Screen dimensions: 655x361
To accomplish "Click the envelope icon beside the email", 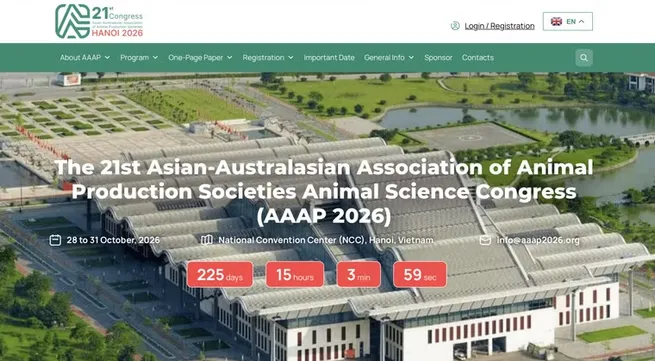I will coord(485,240).
